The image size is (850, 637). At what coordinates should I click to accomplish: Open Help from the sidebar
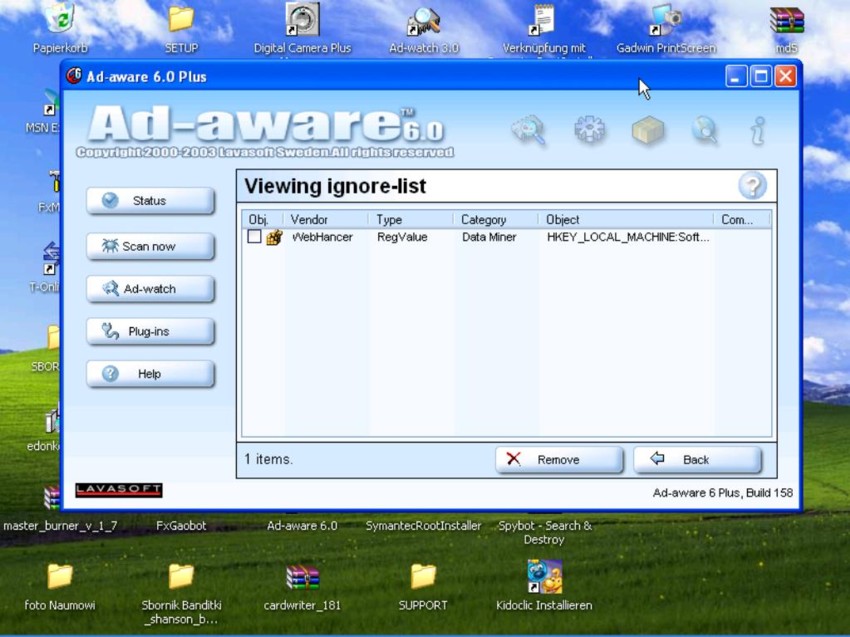click(150, 374)
